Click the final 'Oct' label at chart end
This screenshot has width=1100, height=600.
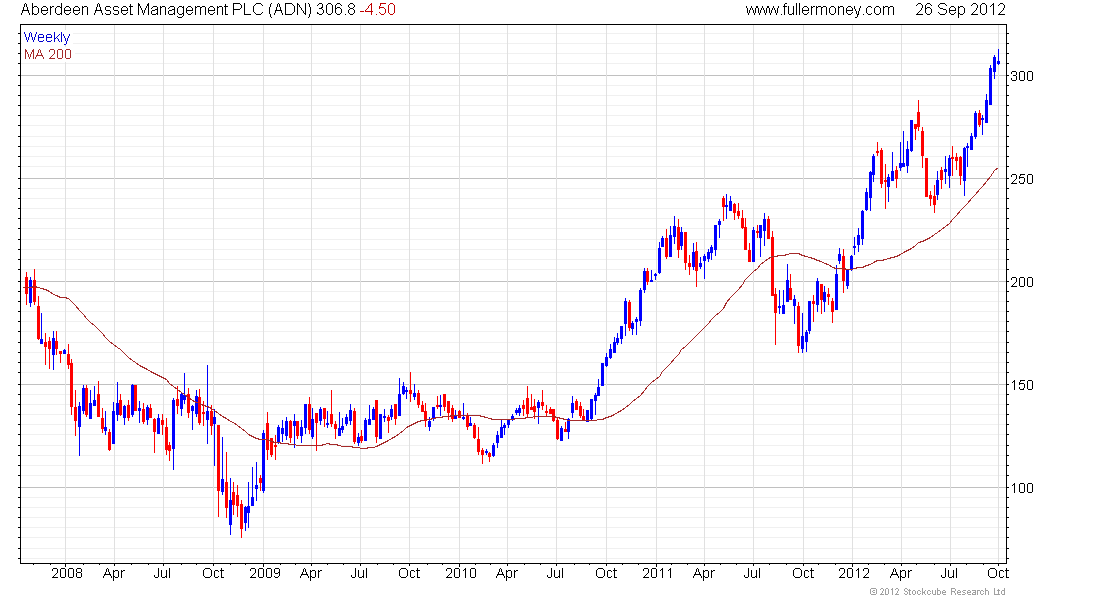coord(998,573)
